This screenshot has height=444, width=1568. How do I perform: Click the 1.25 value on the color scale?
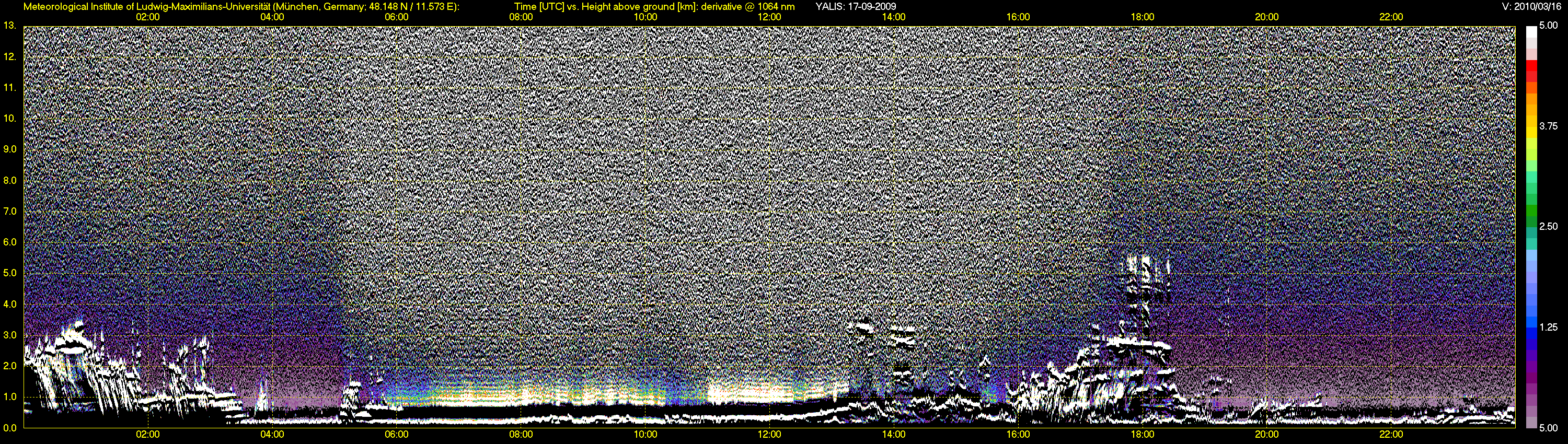[1548, 327]
